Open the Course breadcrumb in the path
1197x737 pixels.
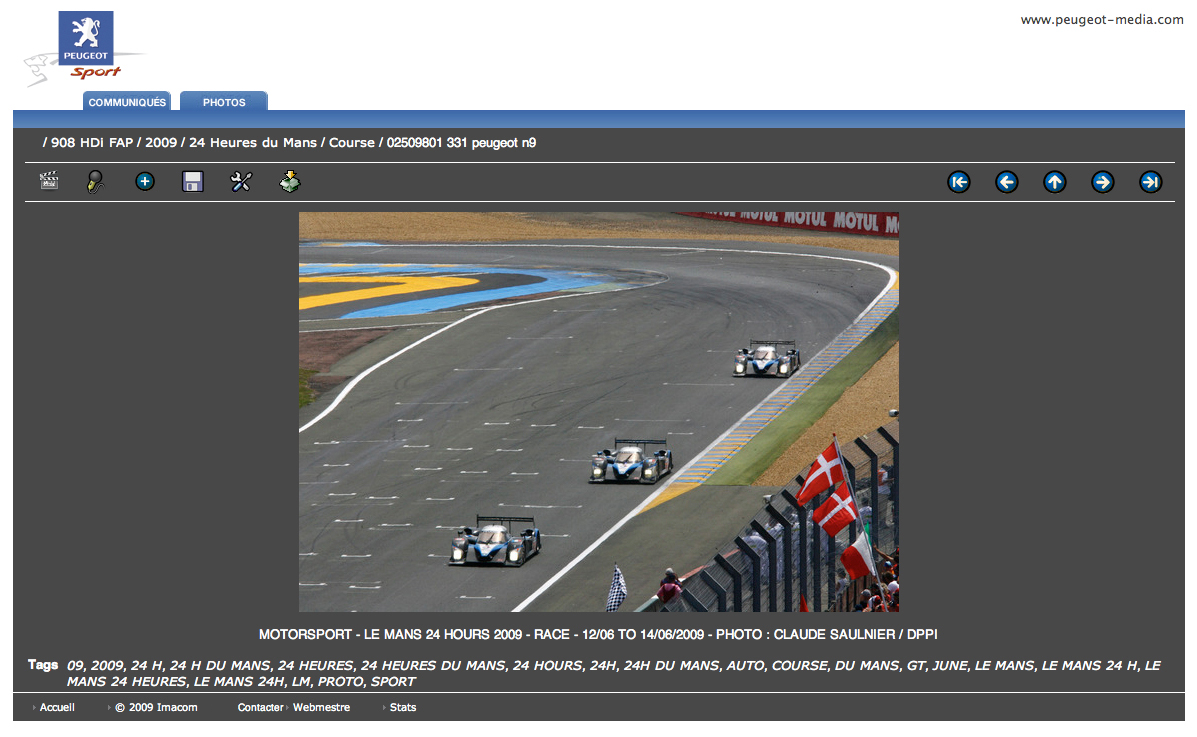pyautogui.click(x=352, y=143)
